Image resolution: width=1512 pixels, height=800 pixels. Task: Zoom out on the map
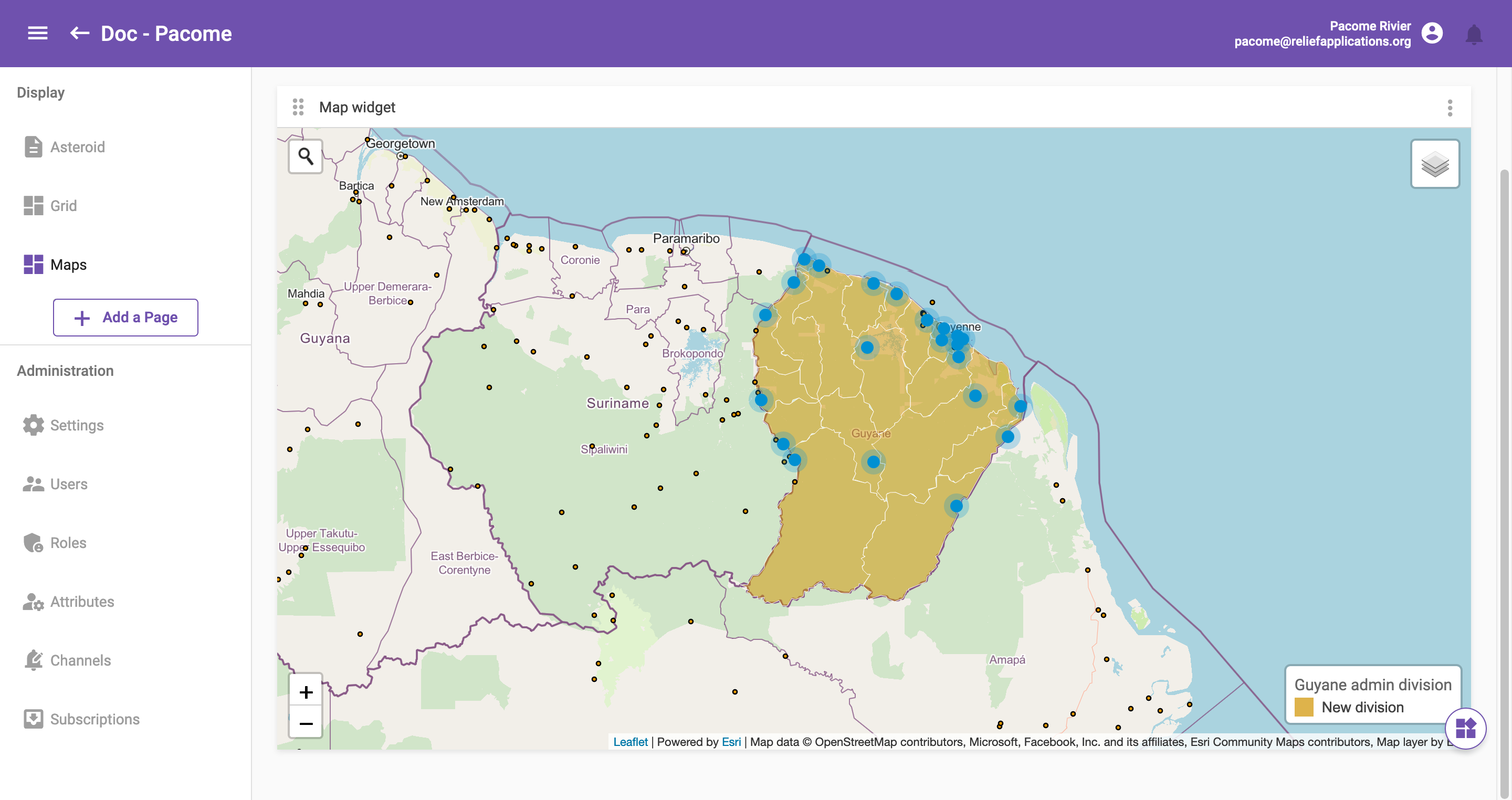point(306,723)
